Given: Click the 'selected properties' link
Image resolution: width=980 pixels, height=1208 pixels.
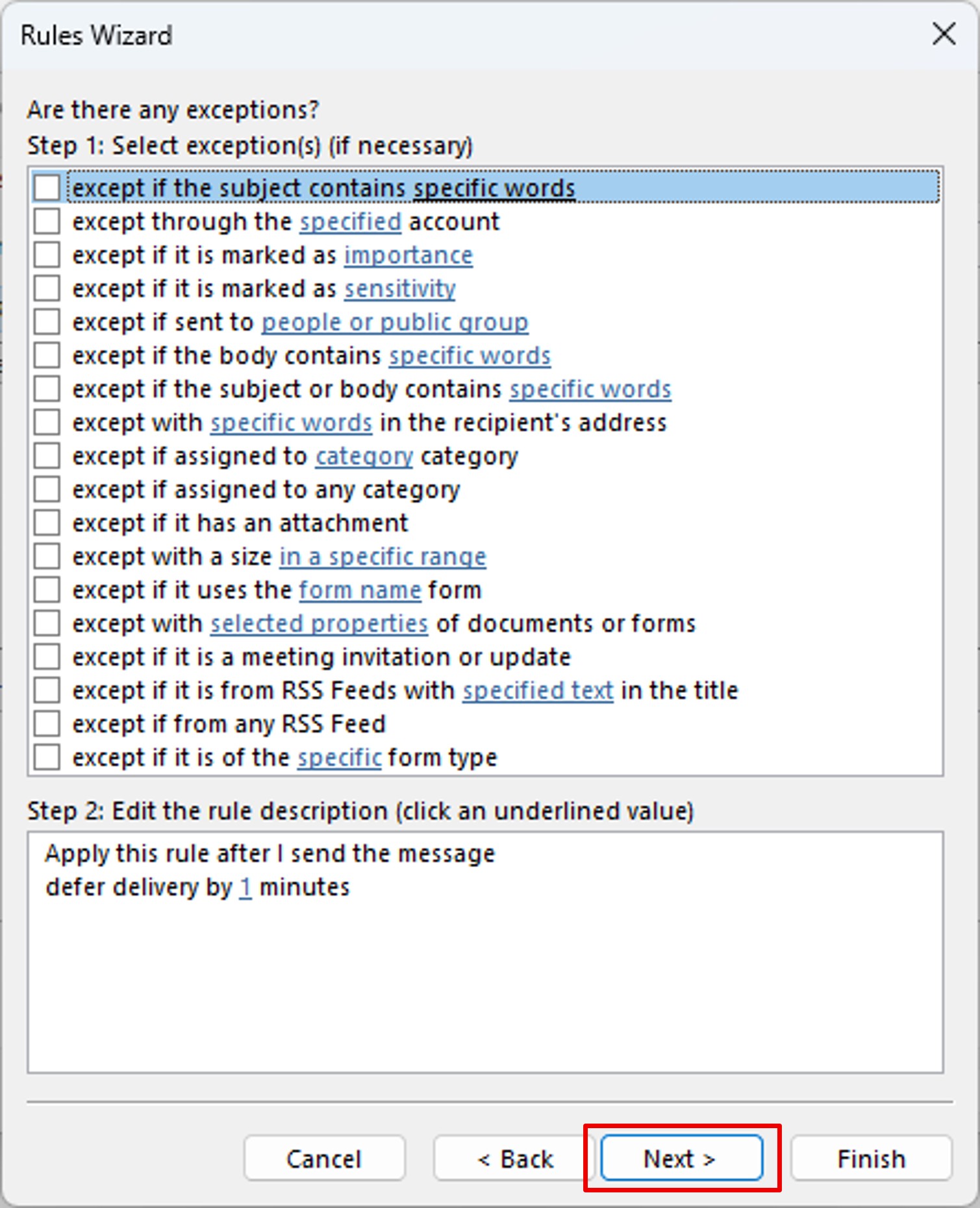Looking at the screenshot, I should (319, 623).
